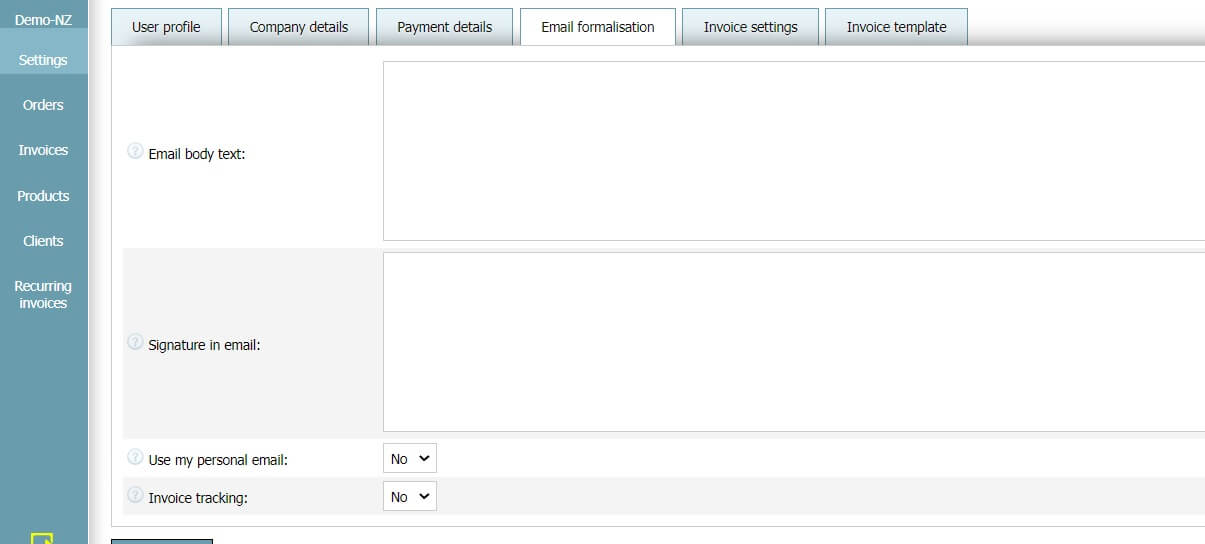
Task: Open Orders in the sidebar
Action: coord(43,105)
